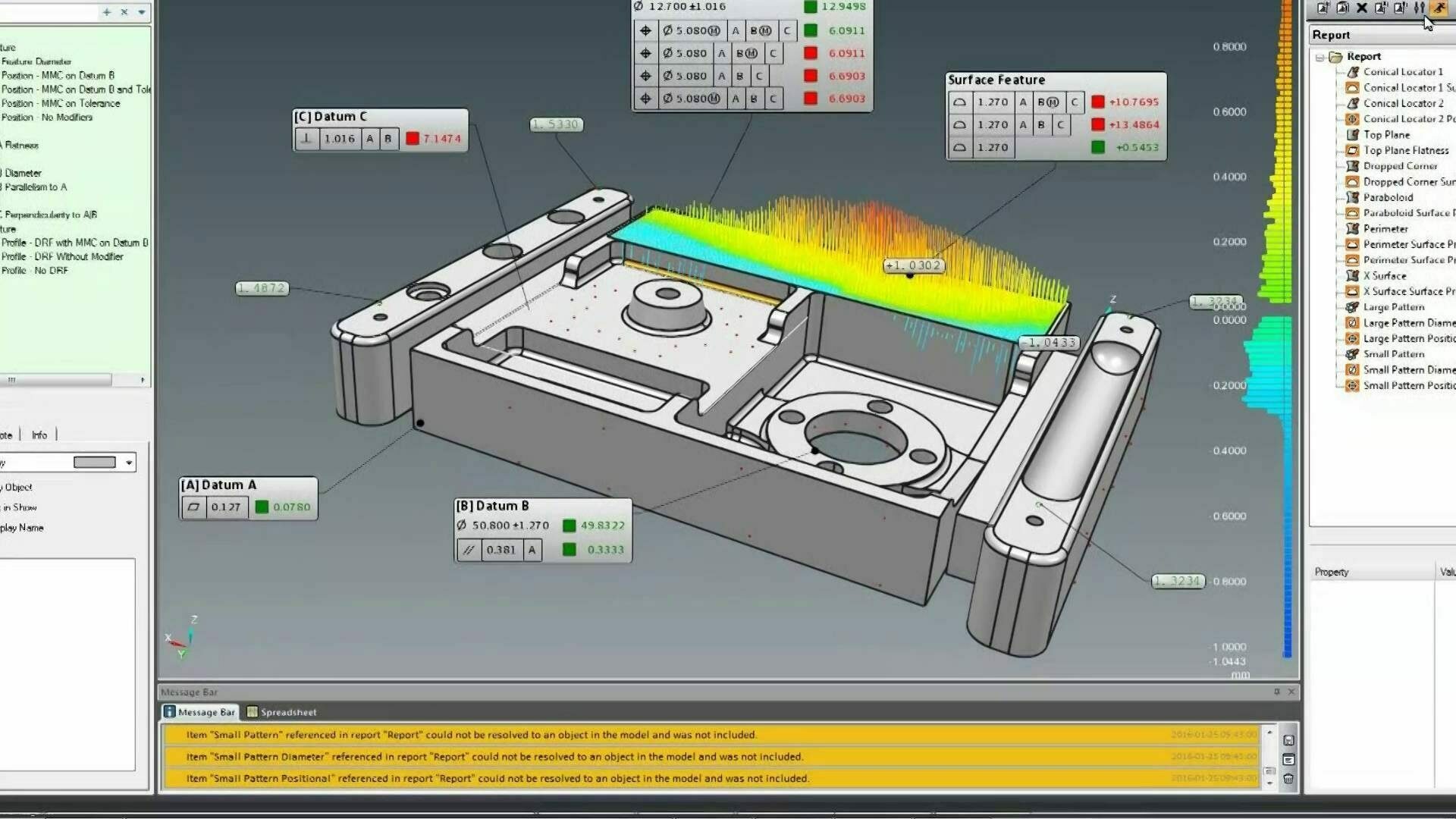The width and height of the screenshot is (1456, 819).
Task: Select Paraboloid in Report tree
Action: click(1388, 197)
